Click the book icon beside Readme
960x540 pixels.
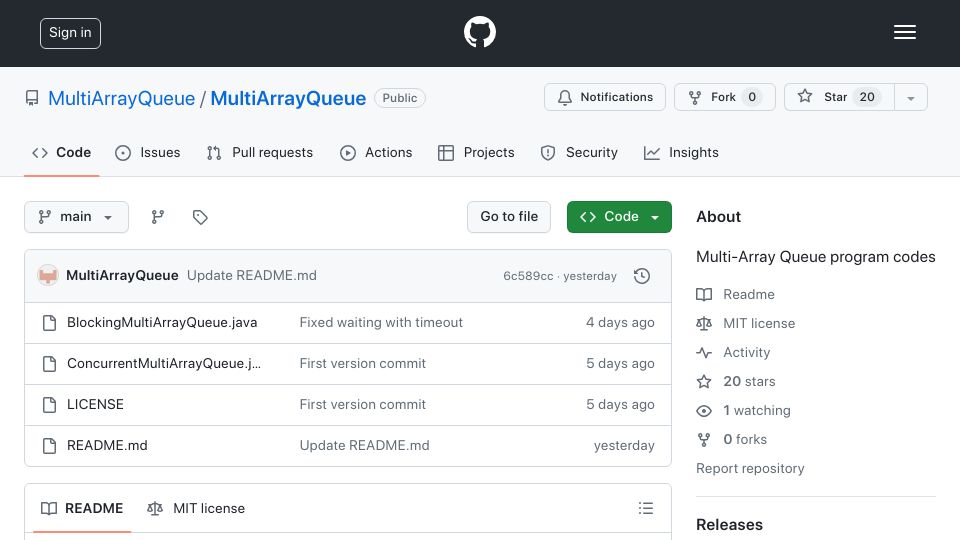(704, 294)
